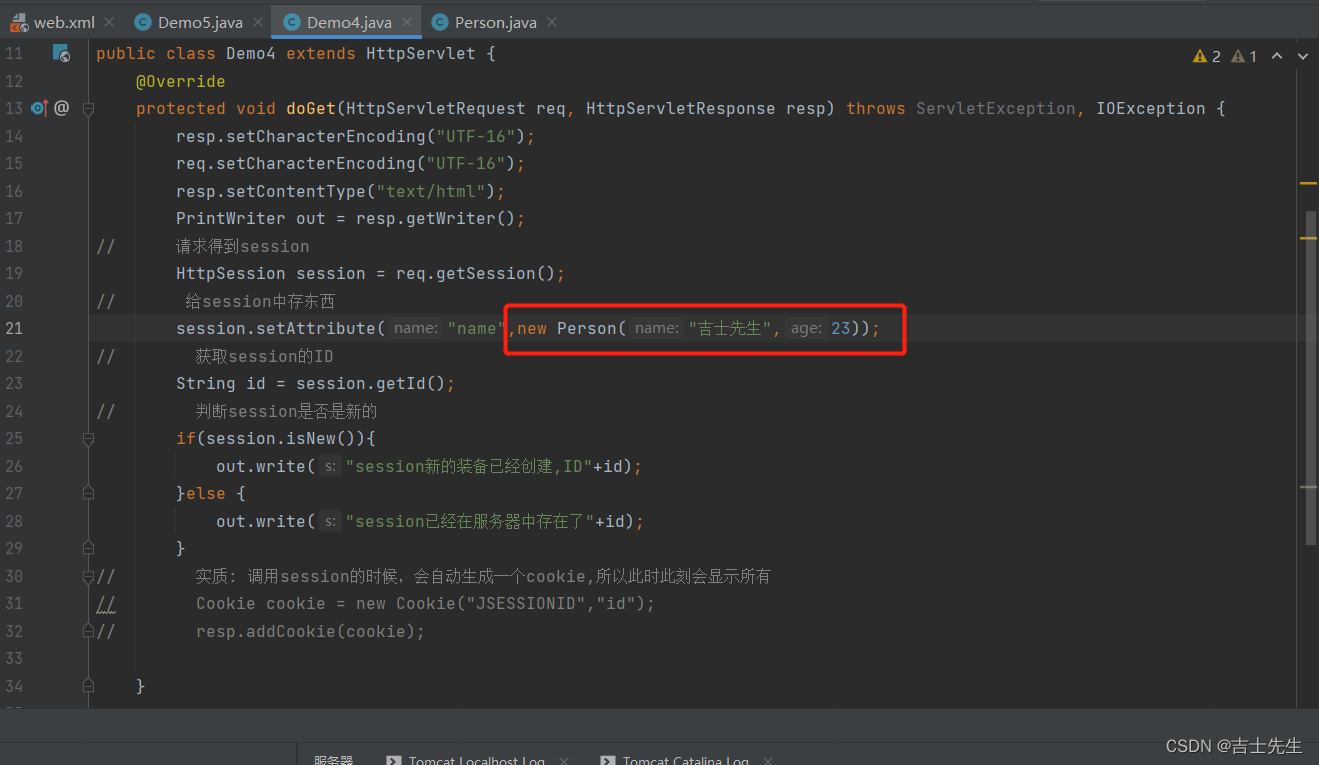Open the Person.java editor tab

pyautogui.click(x=496, y=22)
